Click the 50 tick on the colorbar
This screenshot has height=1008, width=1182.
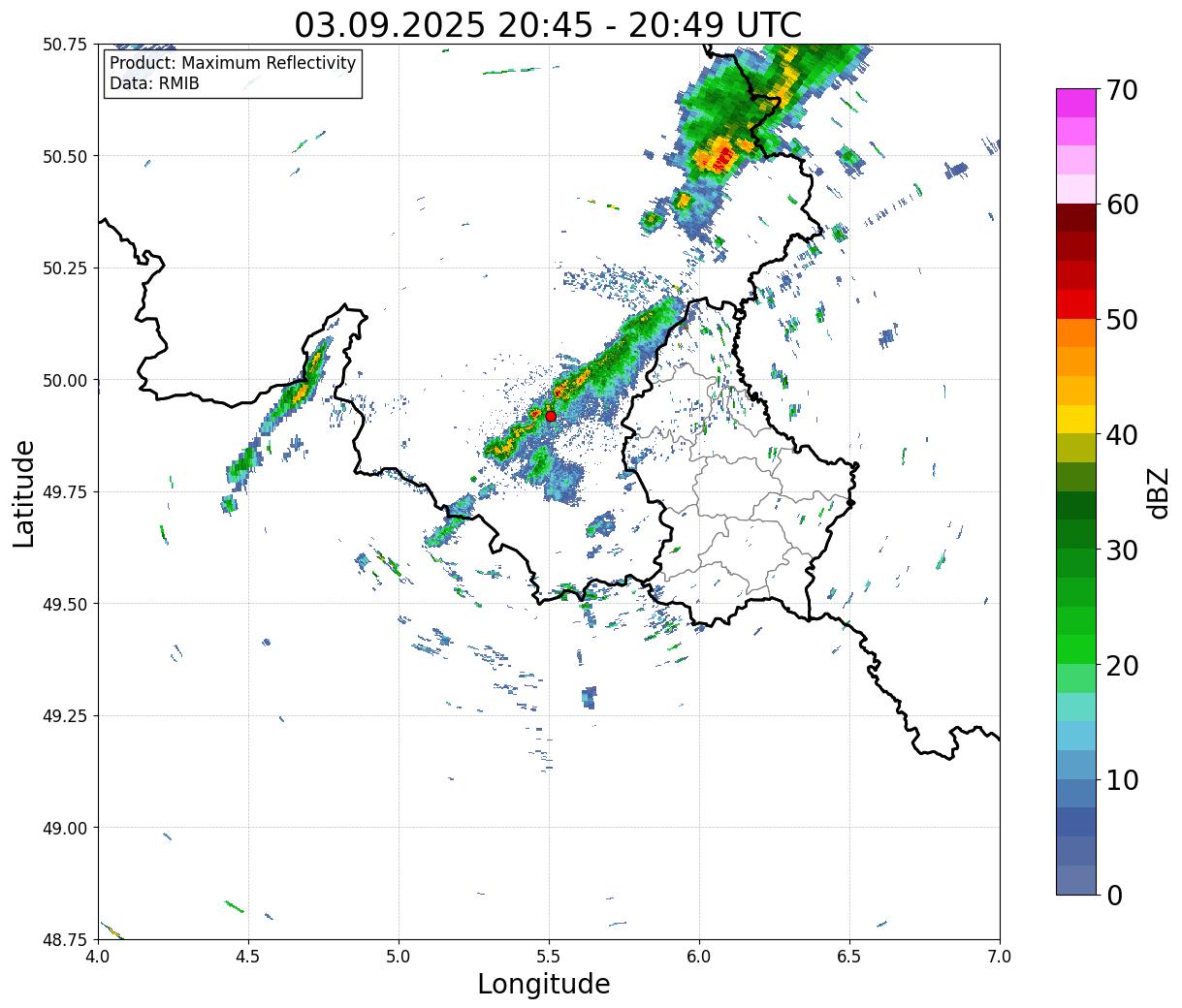coord(1122,320)
